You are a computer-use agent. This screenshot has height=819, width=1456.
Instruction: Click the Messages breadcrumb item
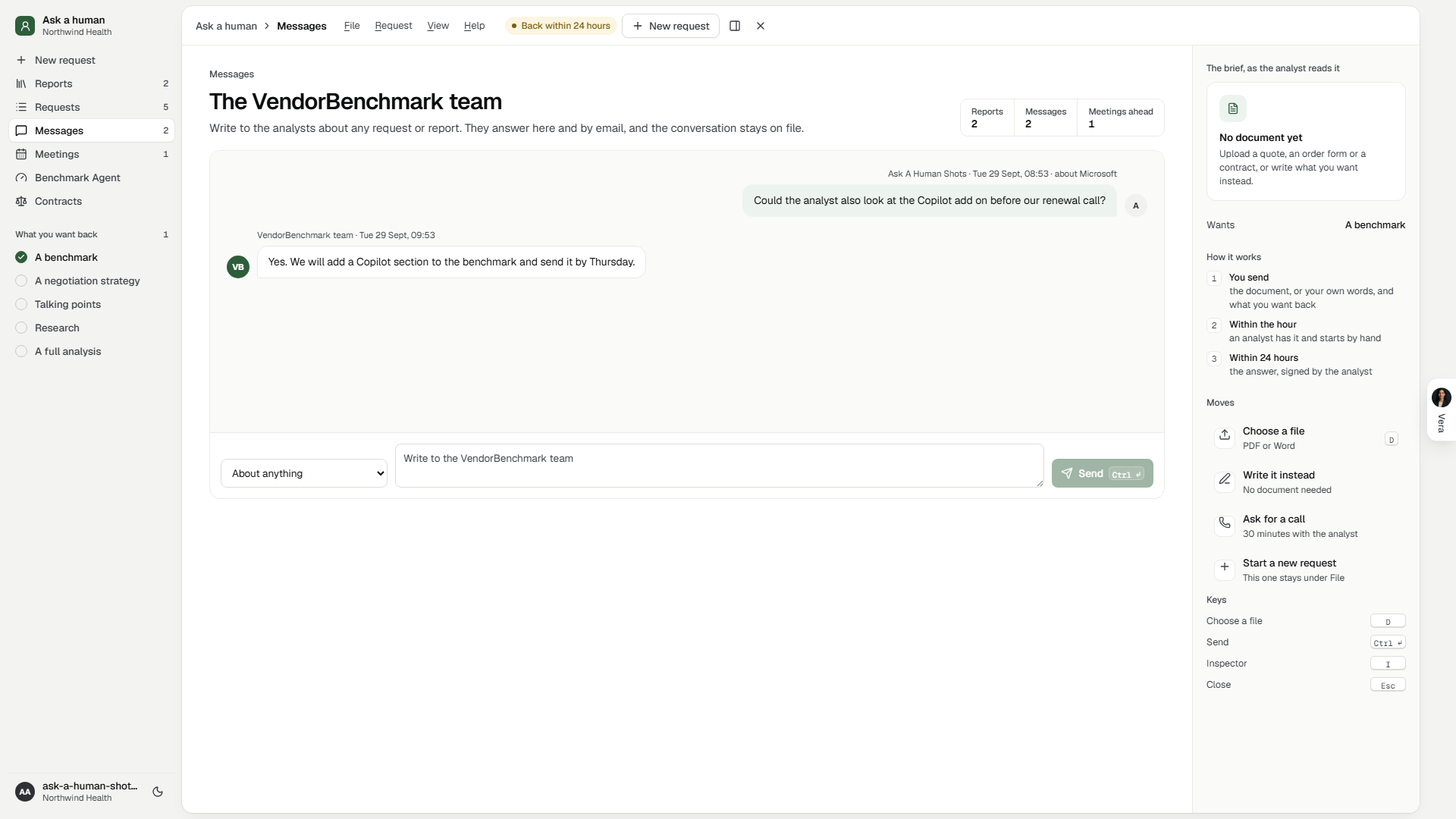pyautogui.click(x=302, y=26)
